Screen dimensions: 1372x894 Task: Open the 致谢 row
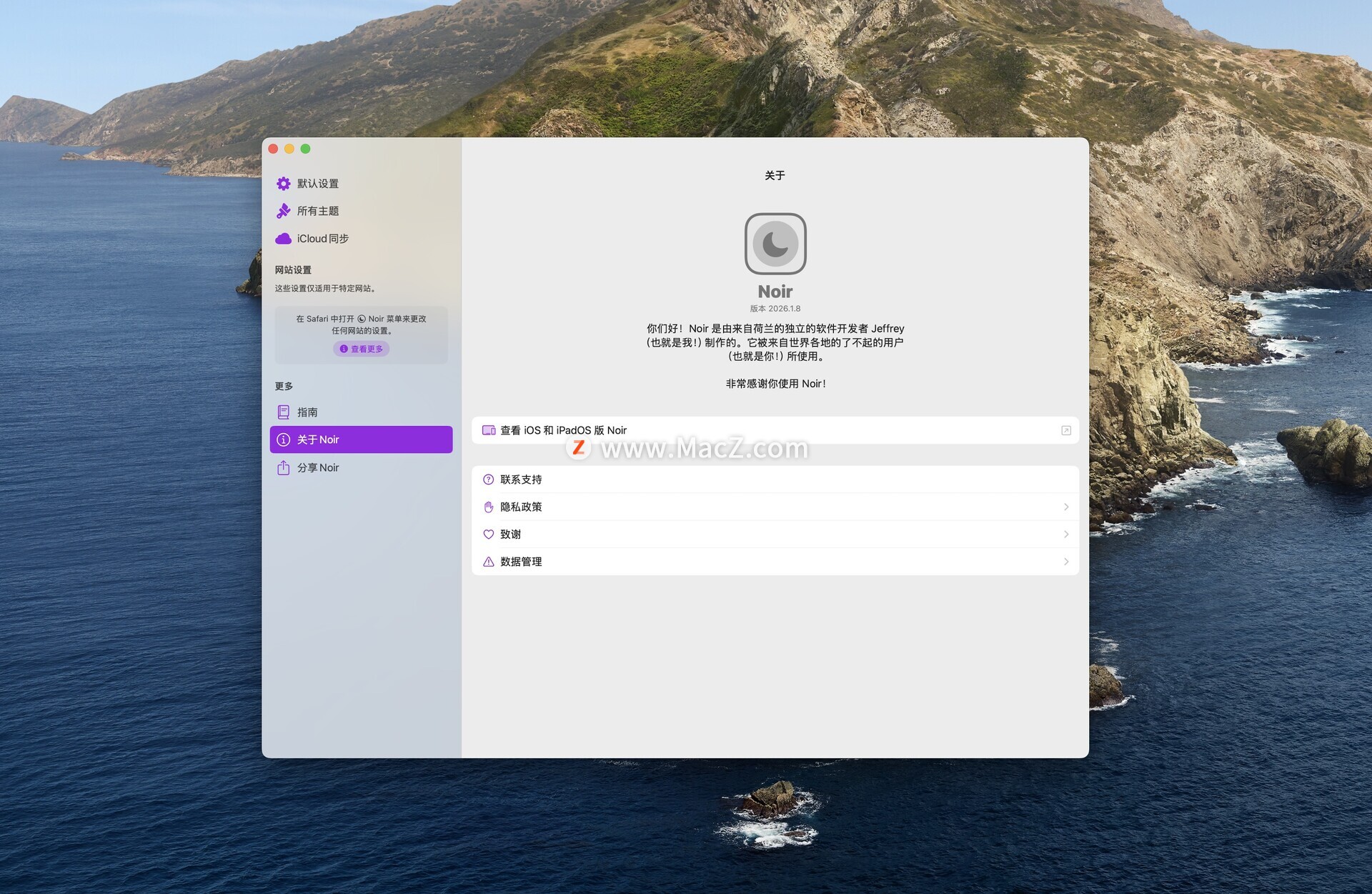[775, 535]
